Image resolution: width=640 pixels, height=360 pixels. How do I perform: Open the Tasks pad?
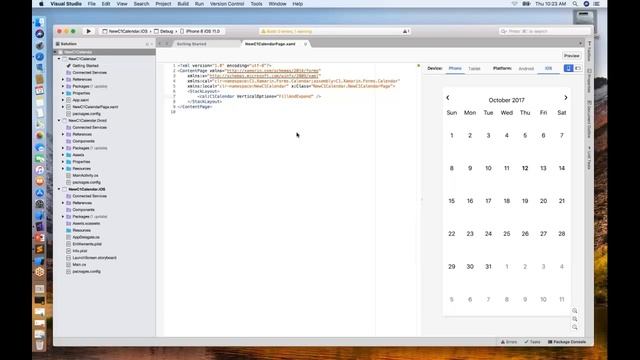point(533,342)
